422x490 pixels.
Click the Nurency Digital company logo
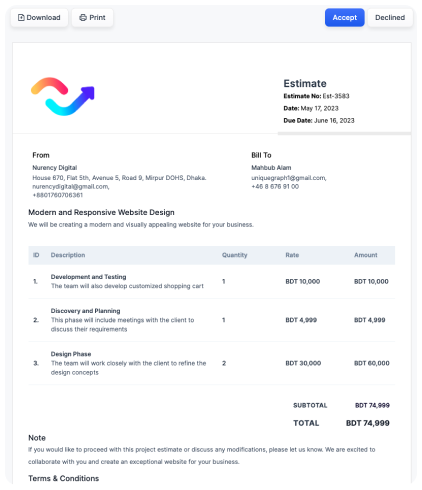pos(63,97)
